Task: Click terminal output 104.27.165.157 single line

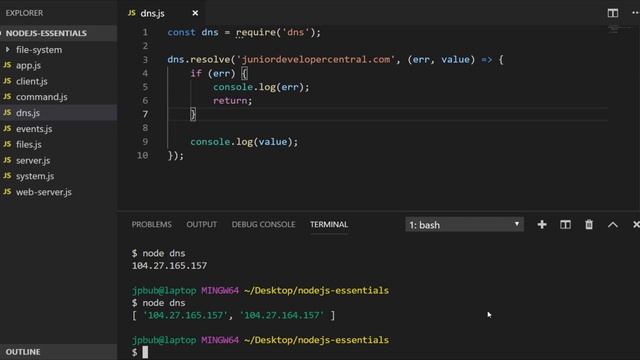Action: [169, 266]
